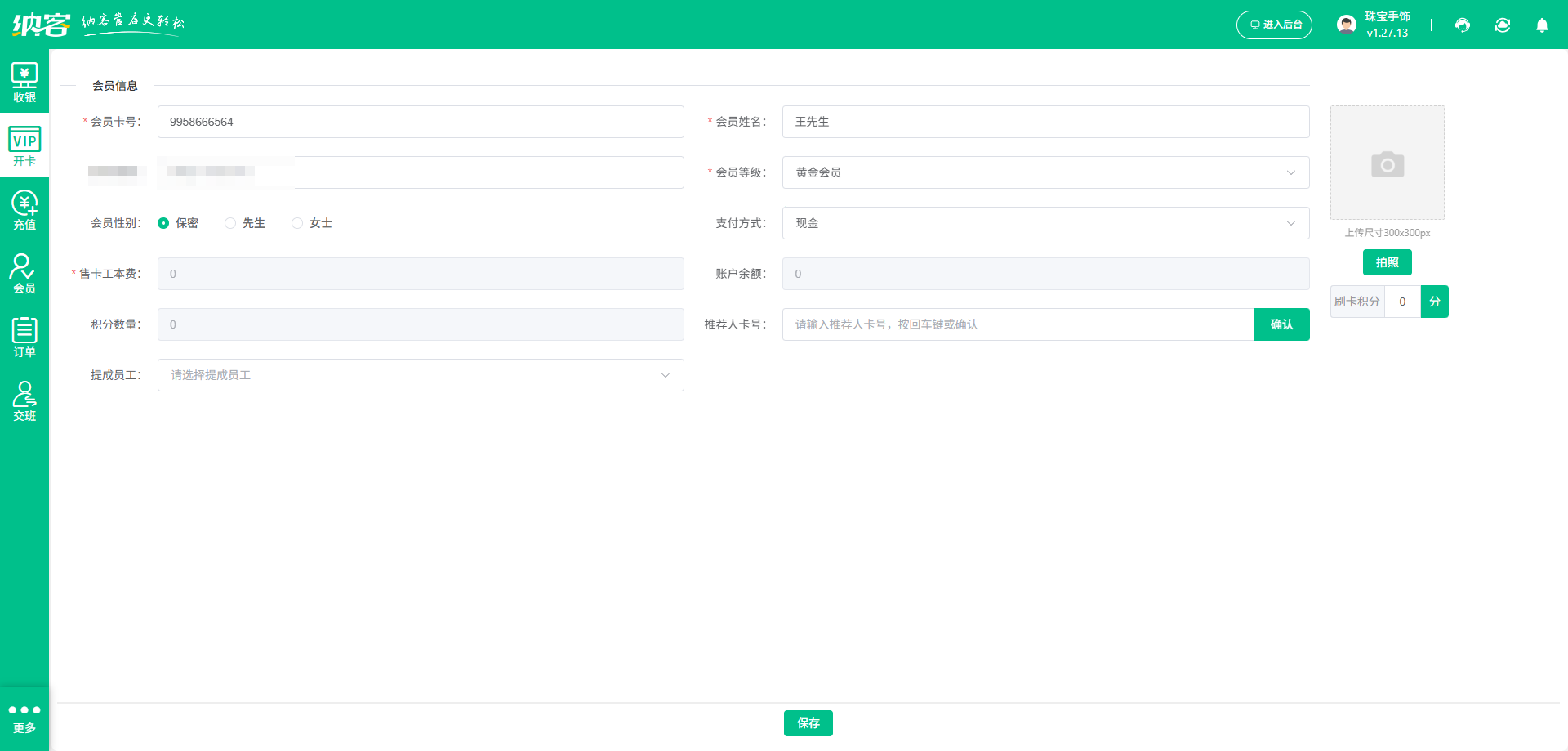Expand the 提成员工 employee dropdown
The image size is (1568, 751).
pyautogui.click(x=421, y=375)
